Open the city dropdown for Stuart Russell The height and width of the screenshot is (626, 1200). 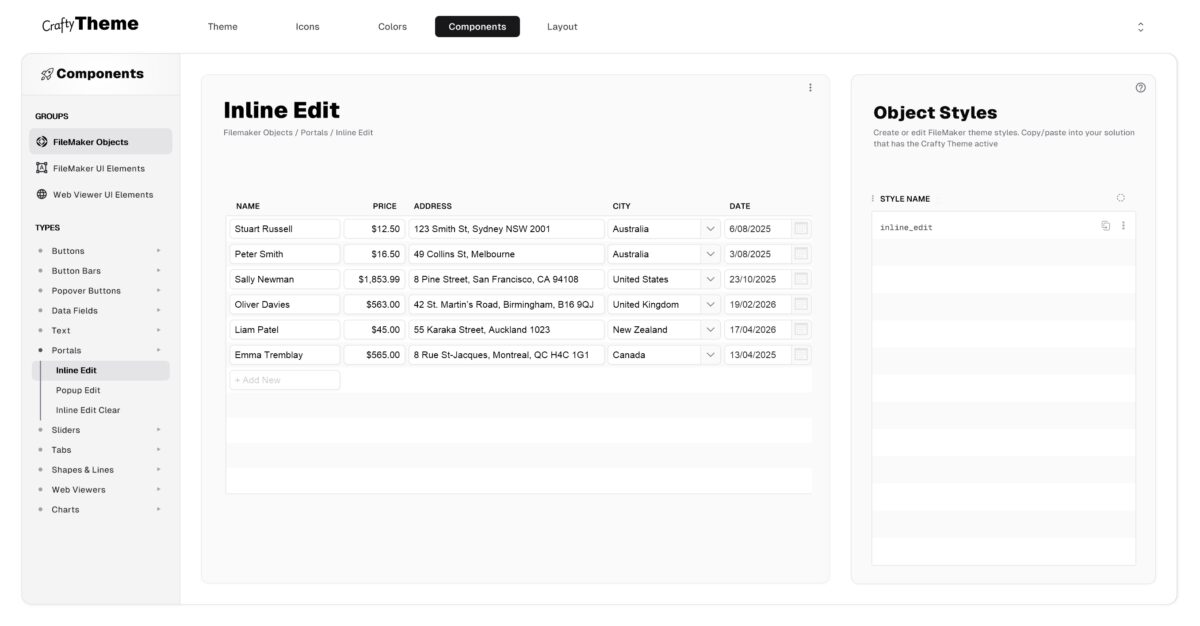click(x=711, y=229)
